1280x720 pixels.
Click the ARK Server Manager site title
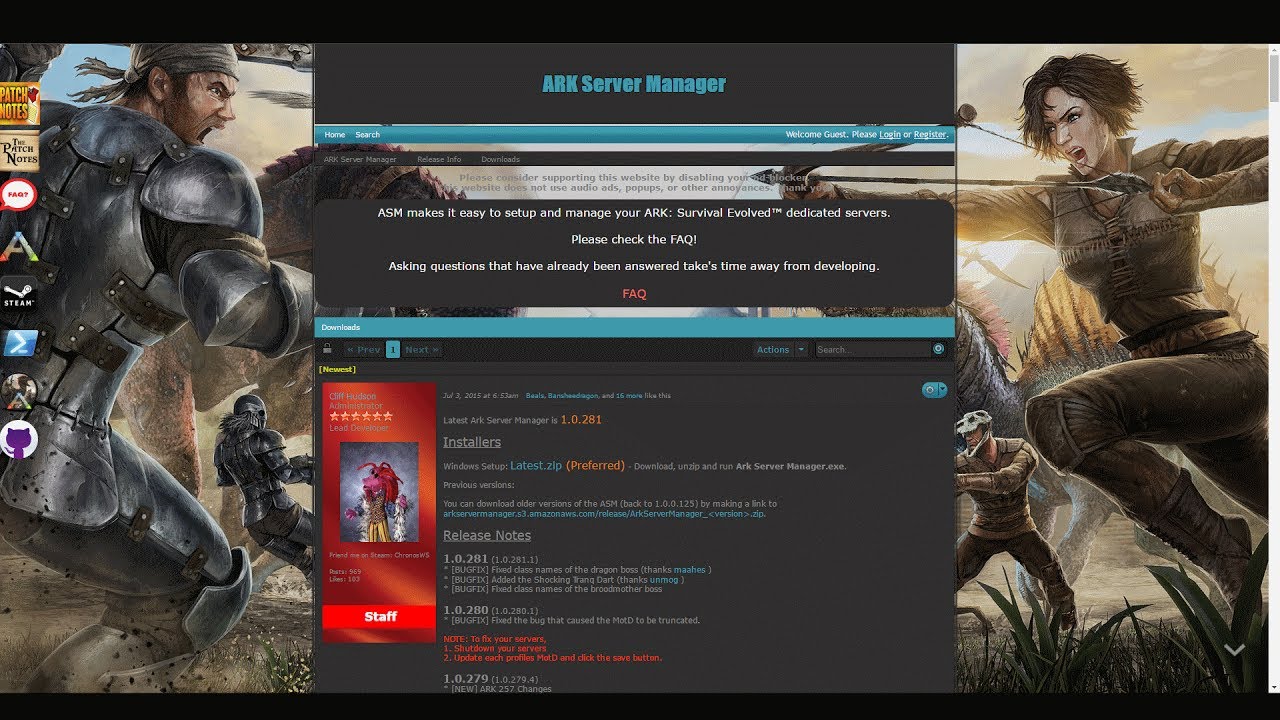(634, 84)
